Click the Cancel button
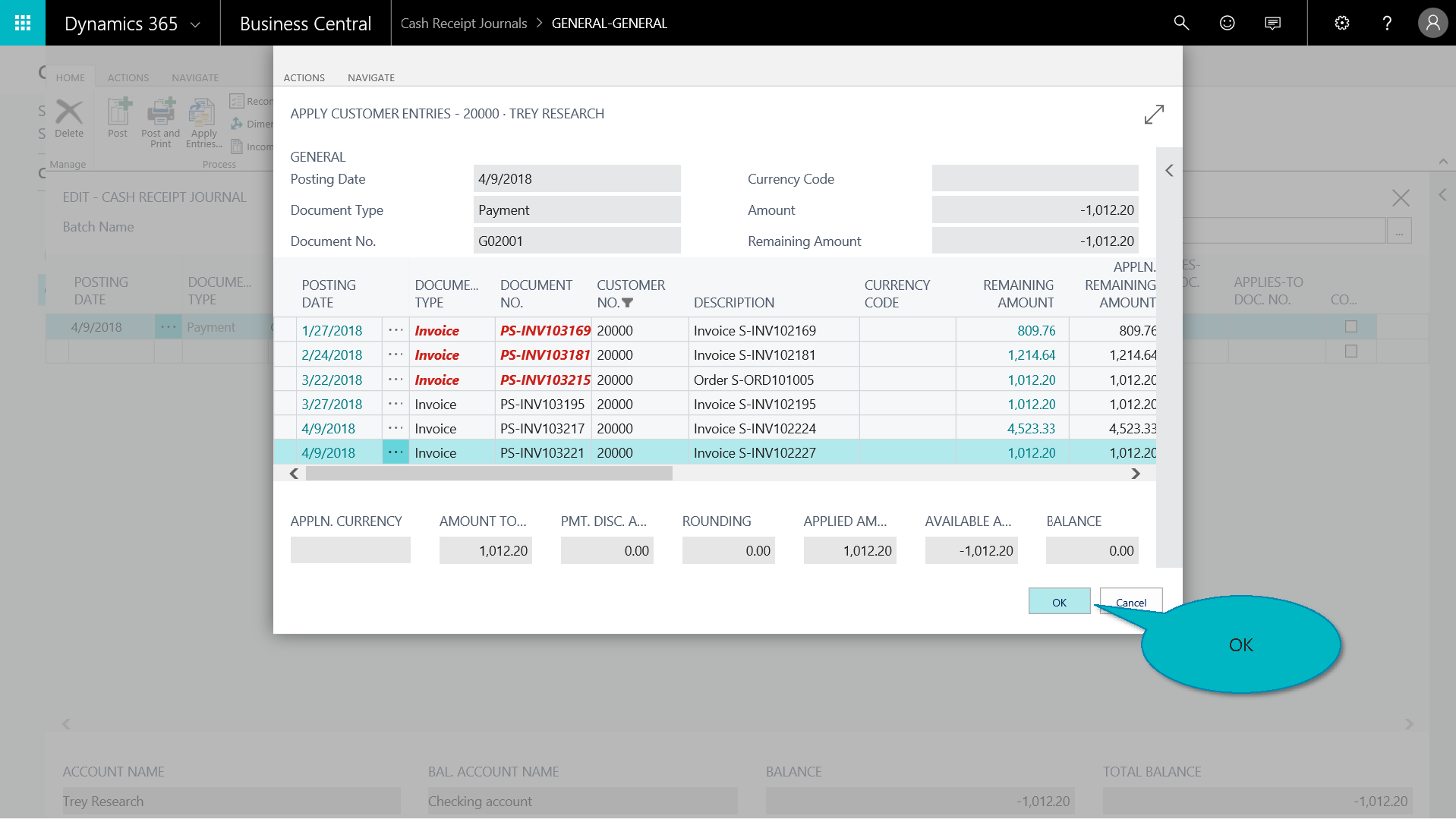 coord(1130,602)
